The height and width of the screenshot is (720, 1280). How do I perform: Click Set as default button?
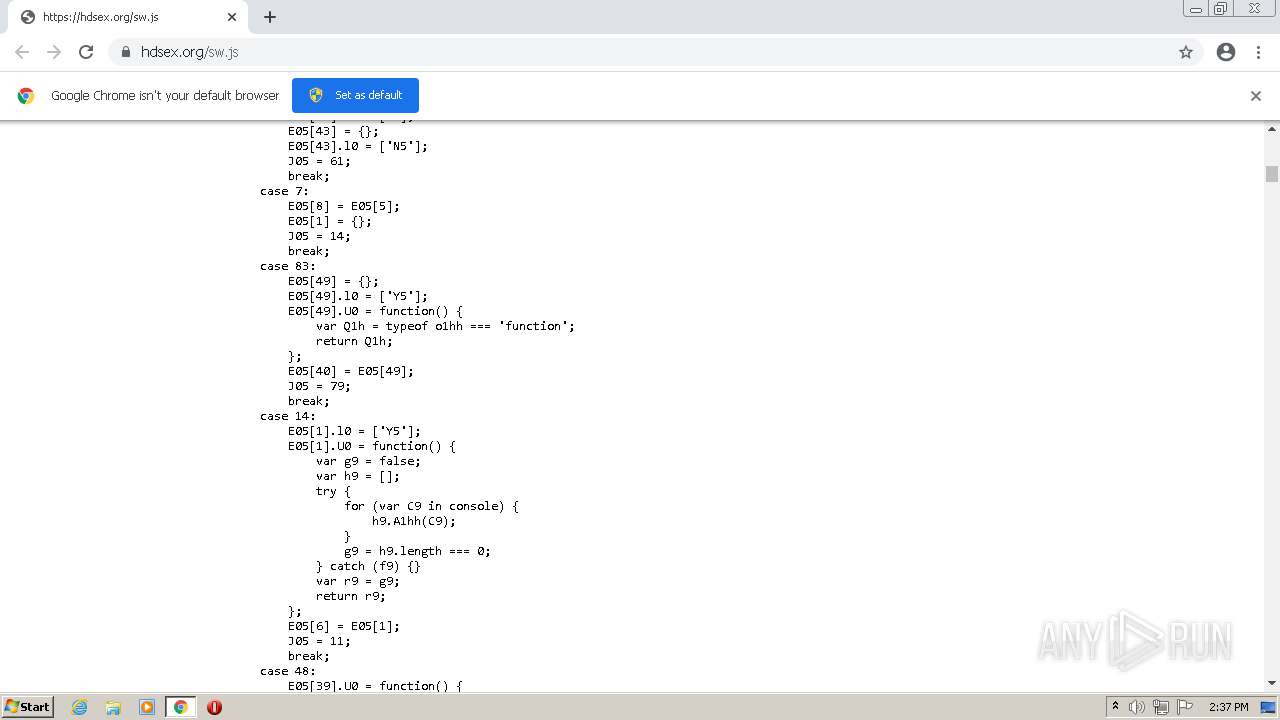[355, 95]
